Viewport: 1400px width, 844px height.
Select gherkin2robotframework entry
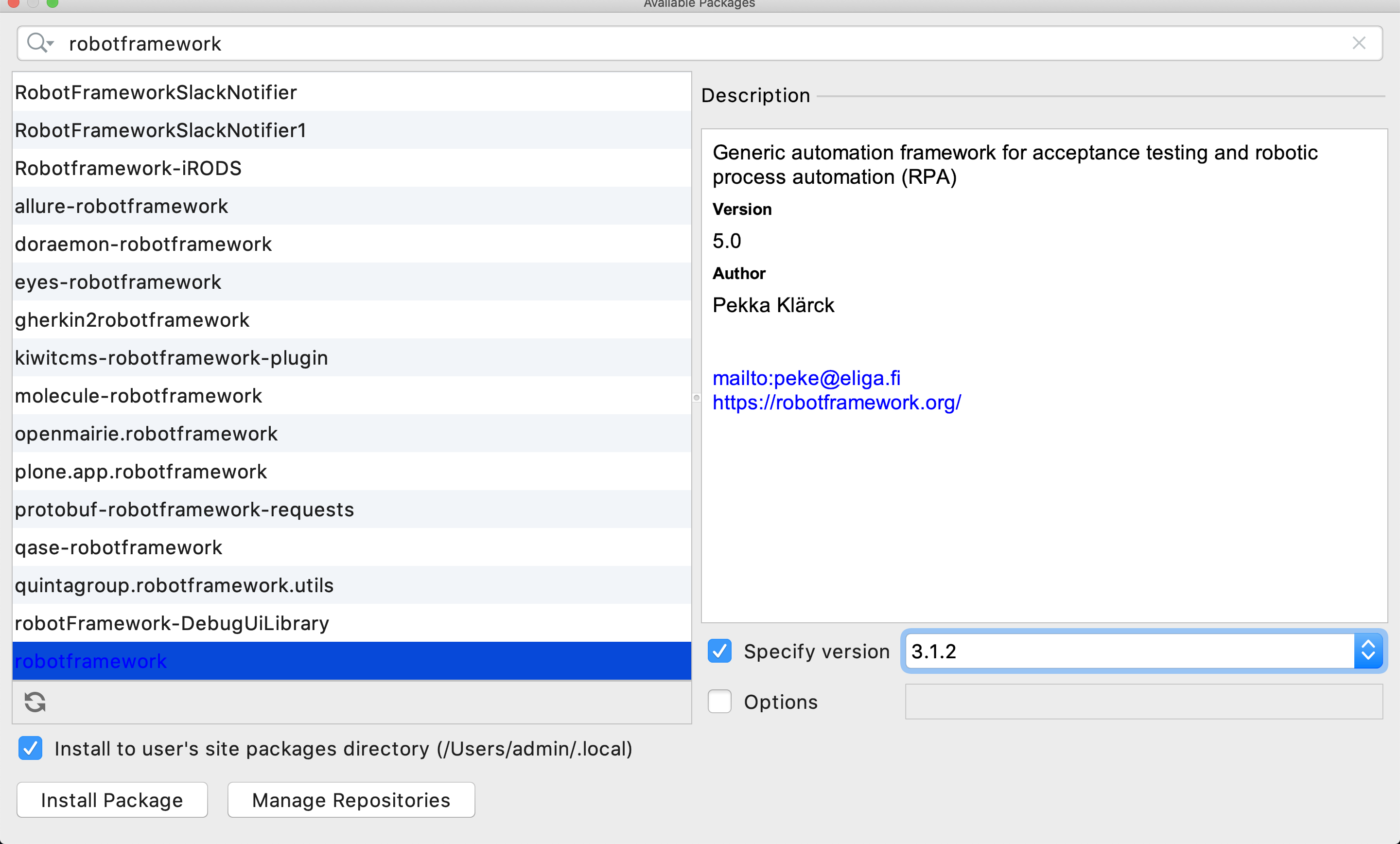click(132, 319)
